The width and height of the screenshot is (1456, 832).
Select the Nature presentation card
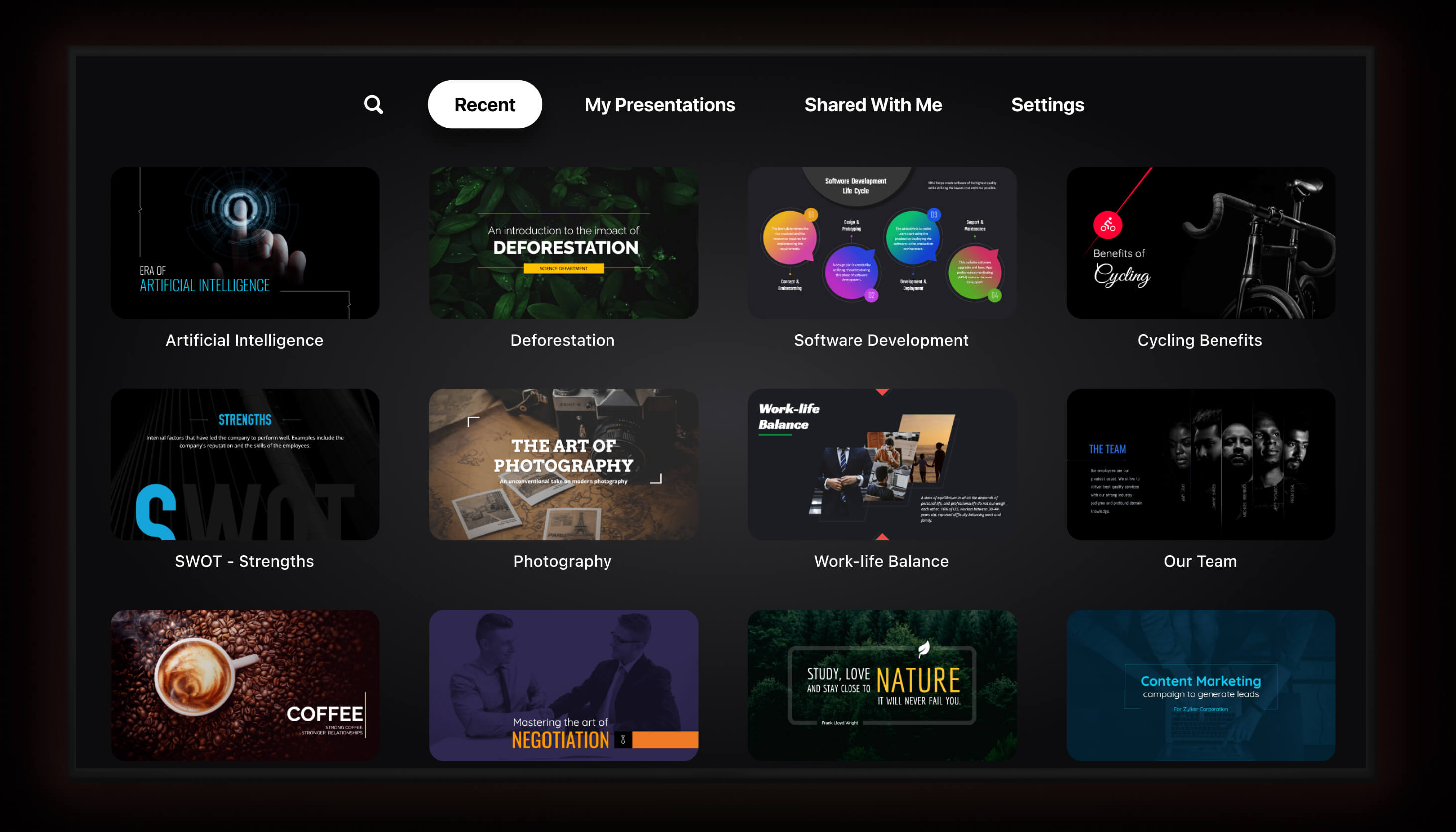tap(881, 685)
